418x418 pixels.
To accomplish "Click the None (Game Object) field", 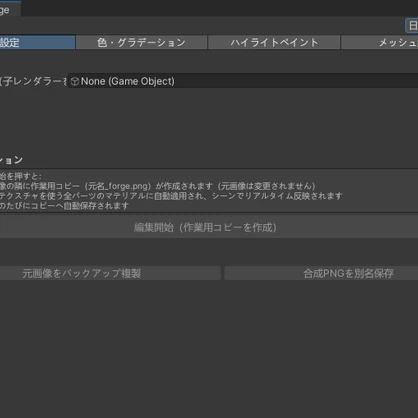I will 243,81.
